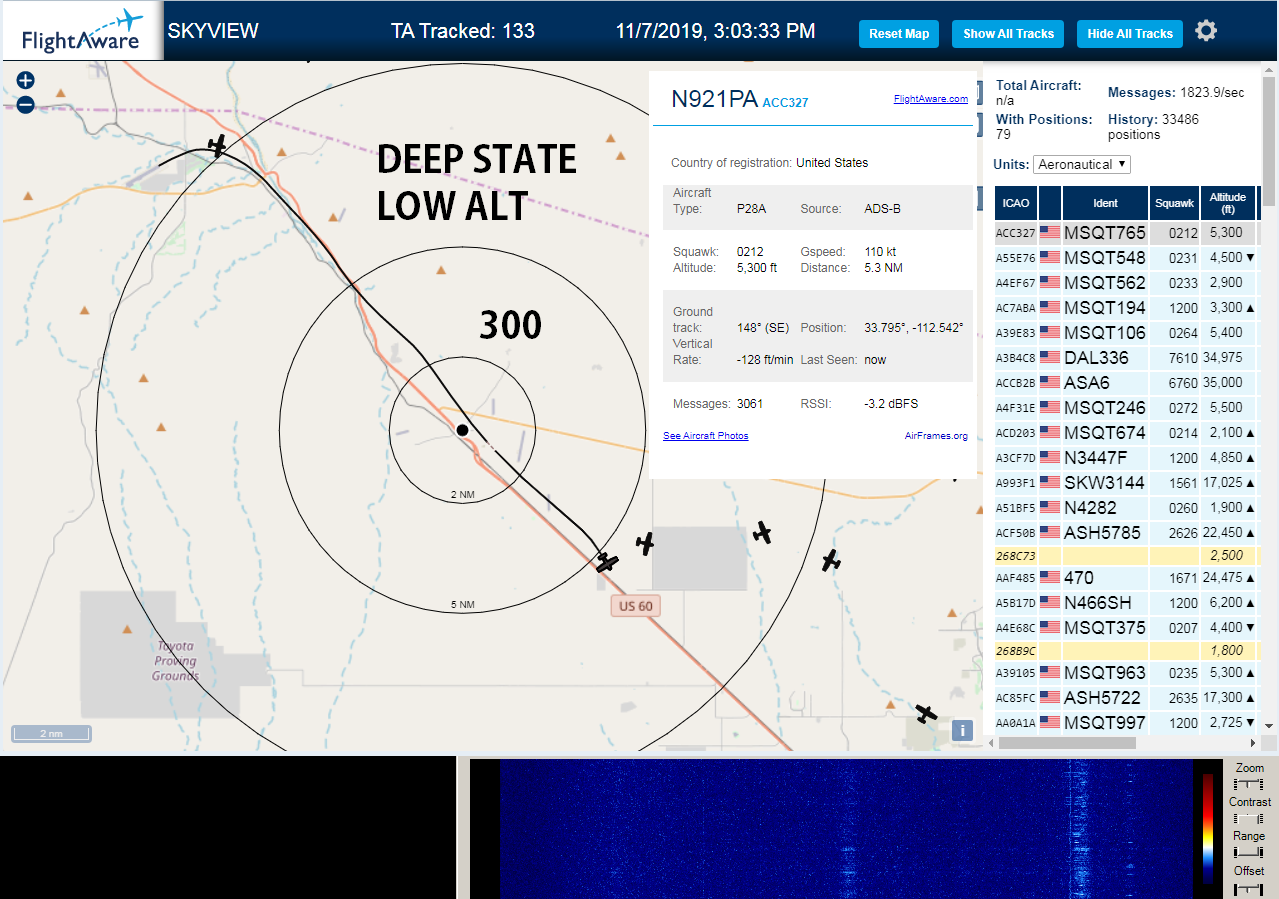Screen dimensions: 1279x899
Task: Adjust the Range slider in spectrum controls
Action: (1250, 852)
